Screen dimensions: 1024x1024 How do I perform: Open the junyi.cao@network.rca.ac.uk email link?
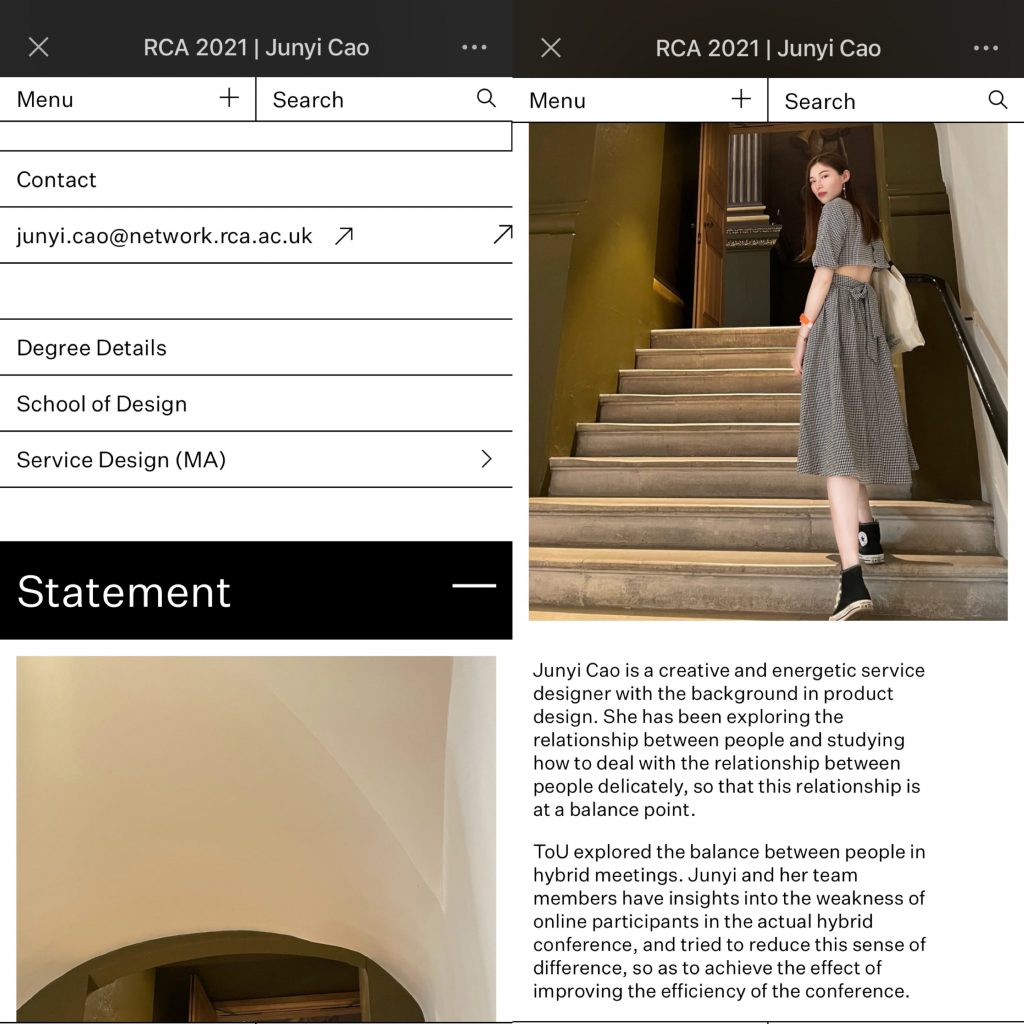tap(165, 236)
